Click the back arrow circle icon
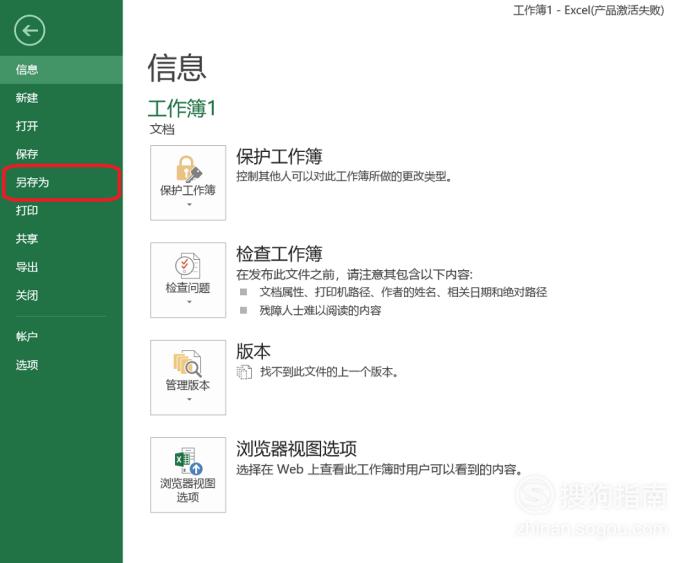 click(29, 30)
